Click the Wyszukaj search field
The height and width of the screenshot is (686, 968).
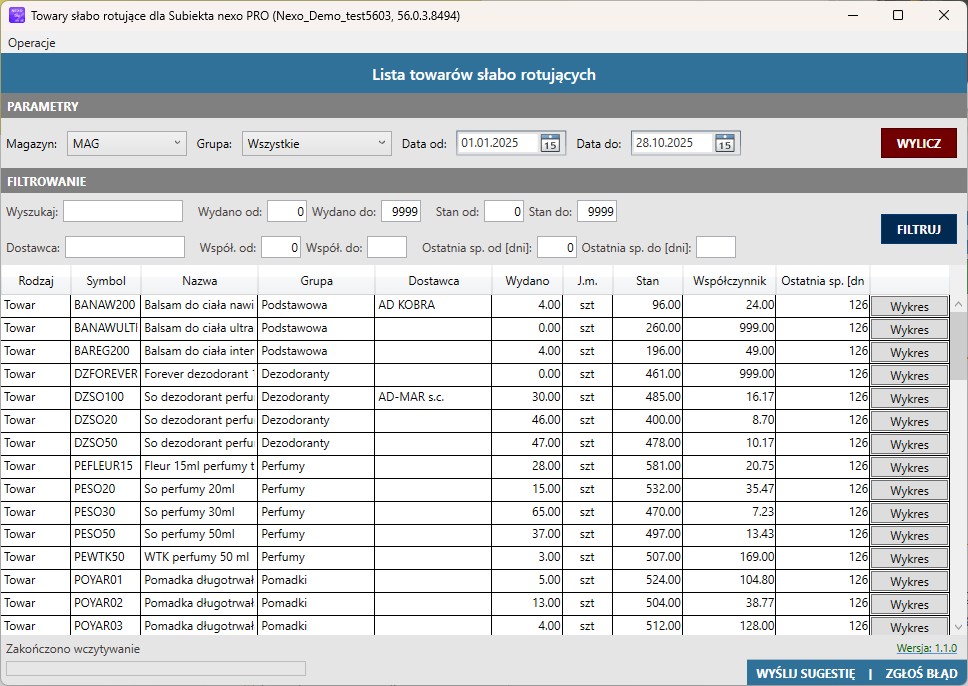tap(123, 211)
